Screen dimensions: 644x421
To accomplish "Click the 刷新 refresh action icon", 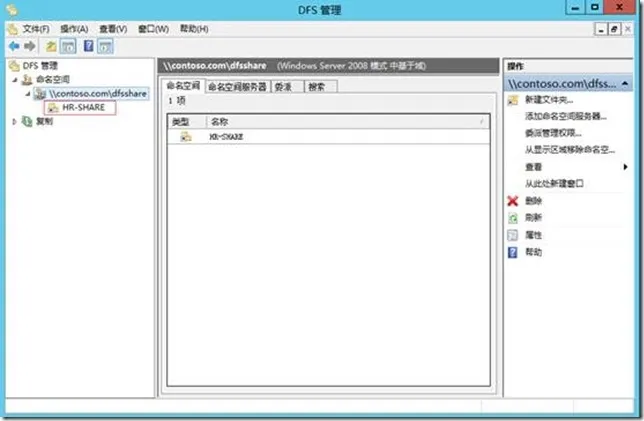I will [x=513, y=218].
